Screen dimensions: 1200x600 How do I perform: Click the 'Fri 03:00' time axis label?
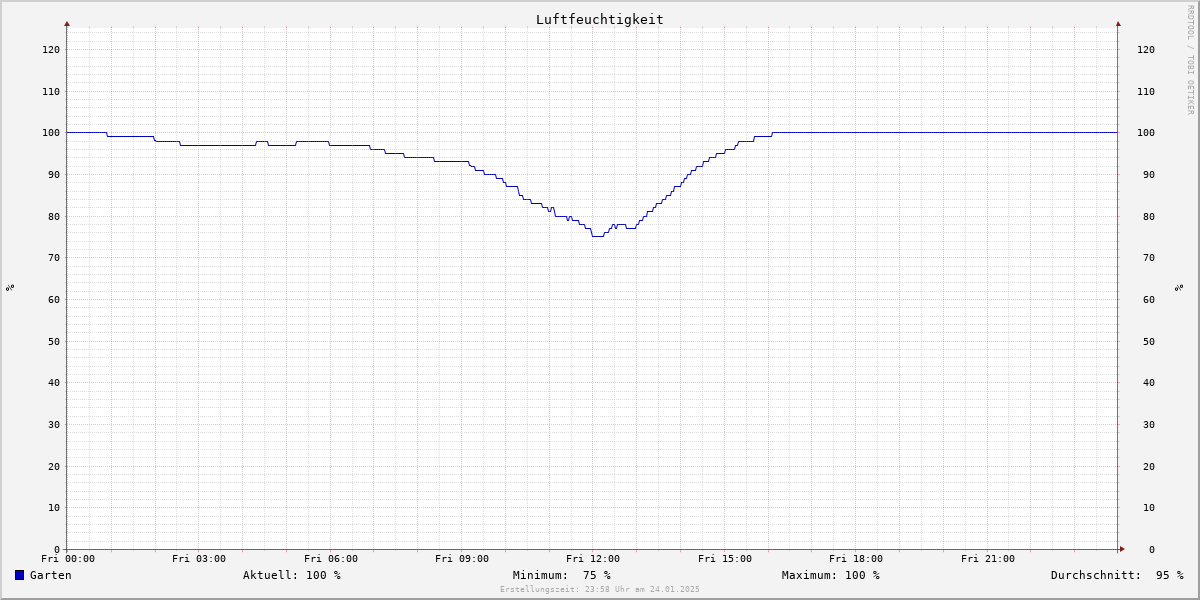[x=199, y=559]
